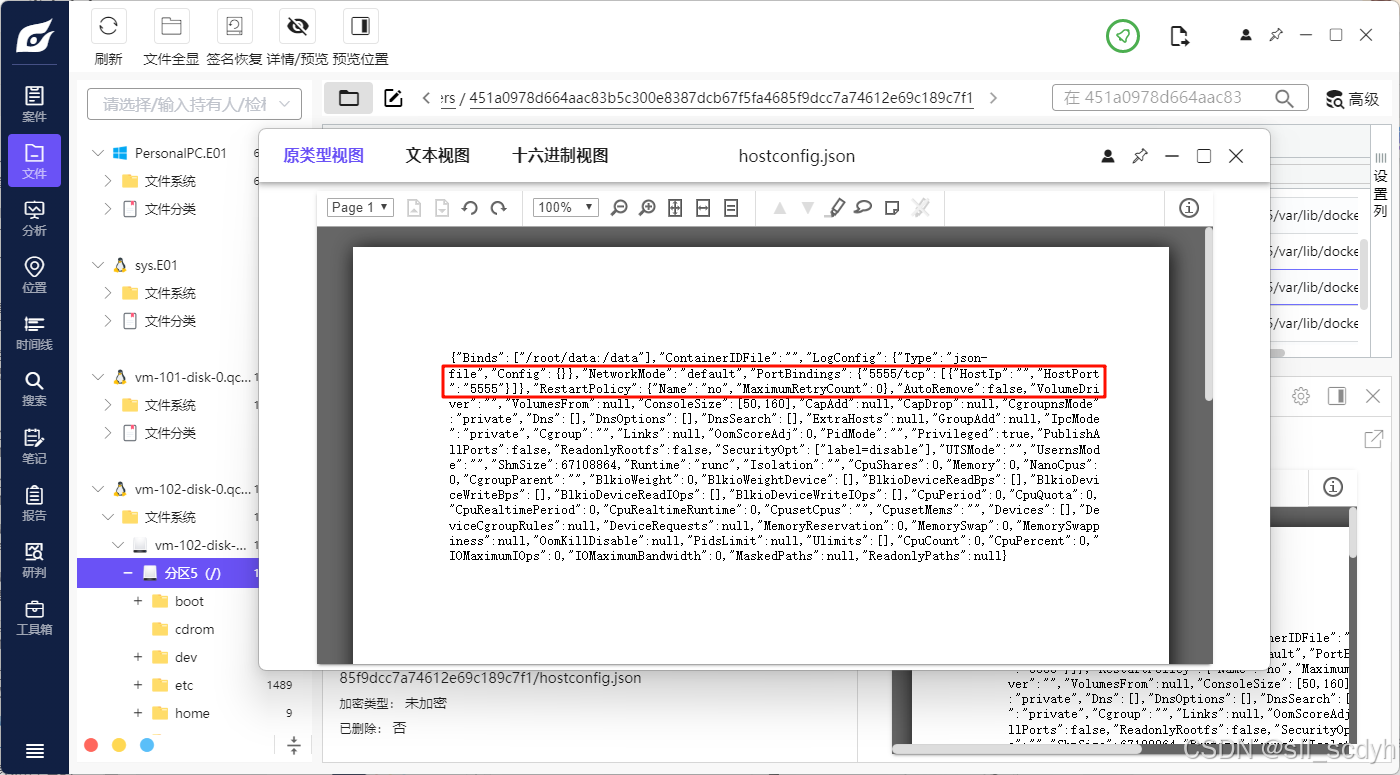Viewport: 1400px width, 775px height.
Task: Switch to the 十六进制视图 tab
Action: coord(560,156)
